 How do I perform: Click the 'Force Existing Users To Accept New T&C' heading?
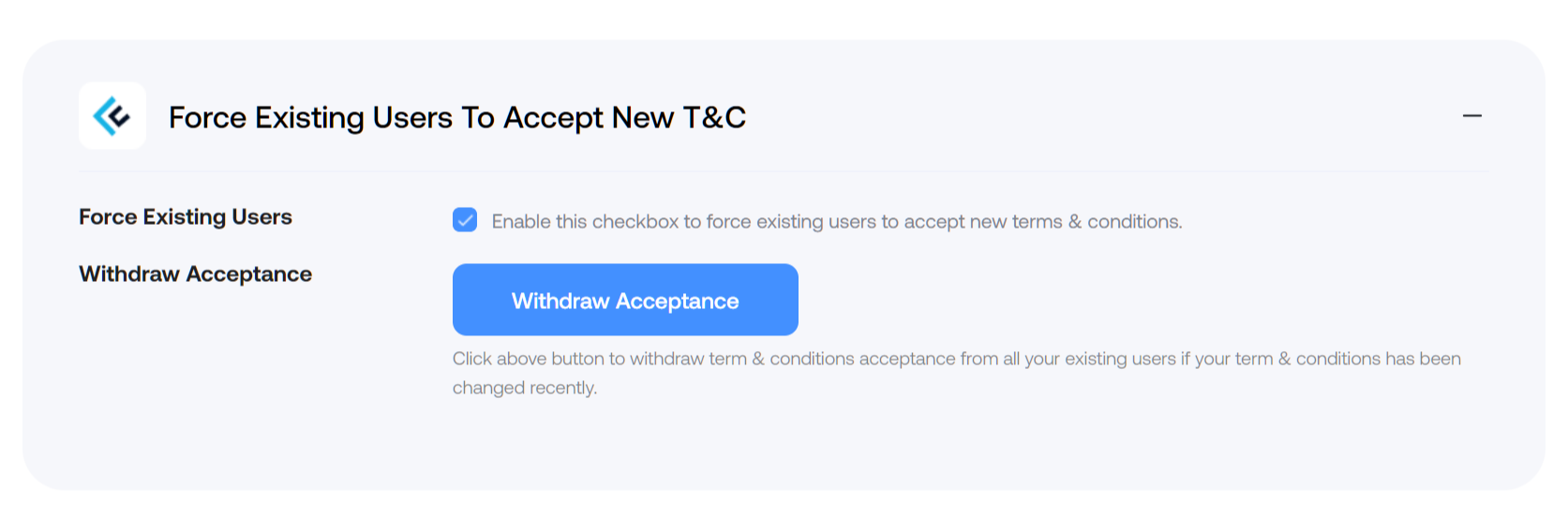pyautogui.click(x=457, y=117)
